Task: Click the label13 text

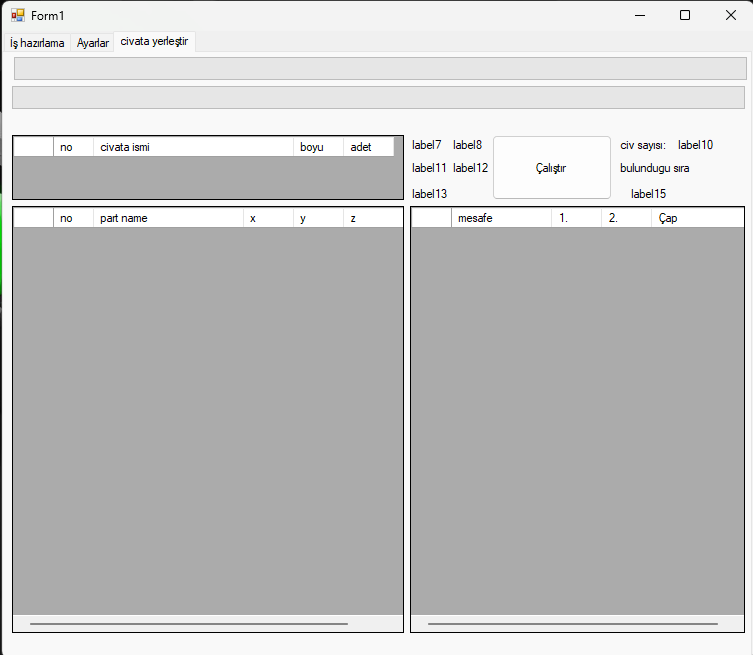Action: (429, 194)
